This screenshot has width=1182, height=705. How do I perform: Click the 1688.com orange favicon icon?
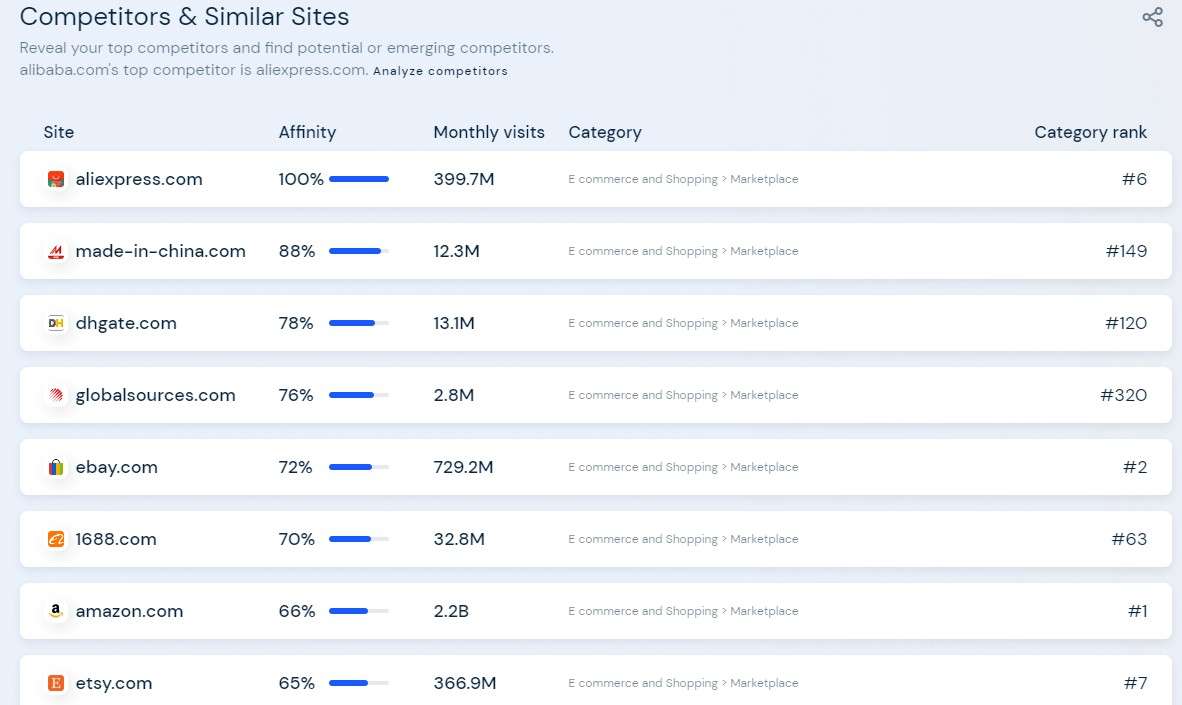click(56, 539)
